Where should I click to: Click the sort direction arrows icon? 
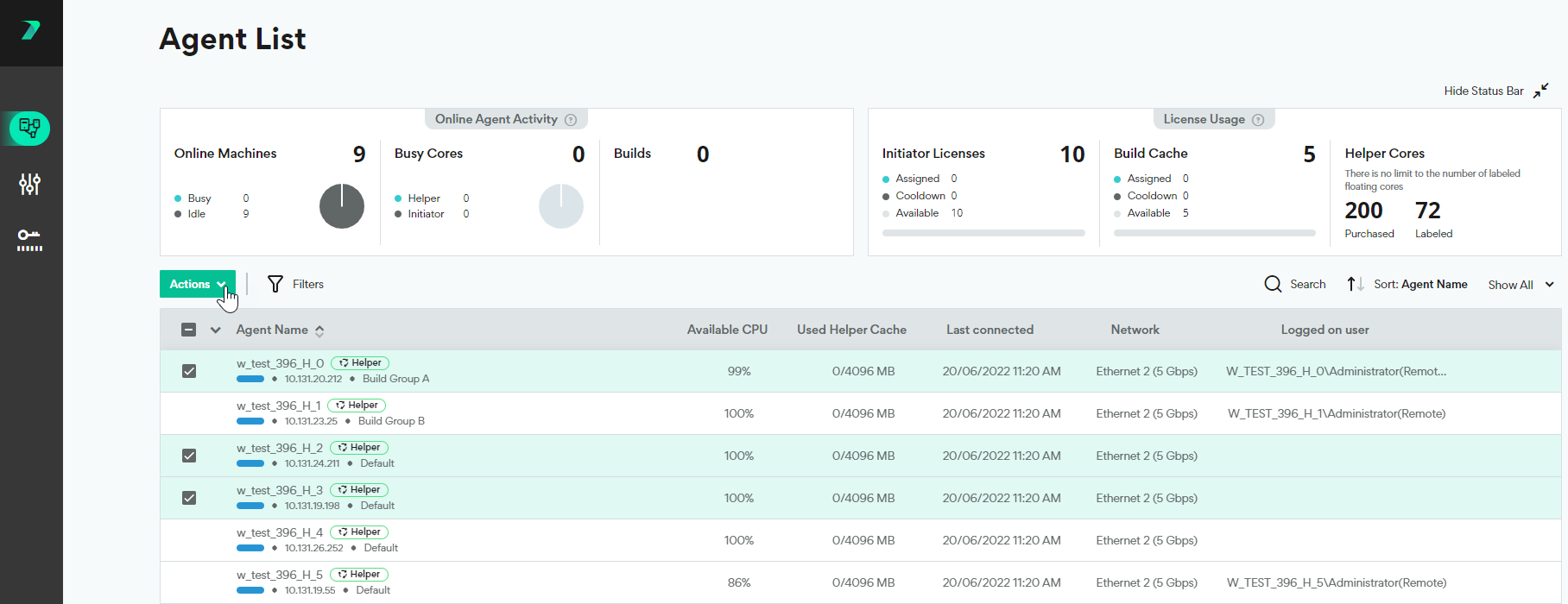click(1355, 284)
